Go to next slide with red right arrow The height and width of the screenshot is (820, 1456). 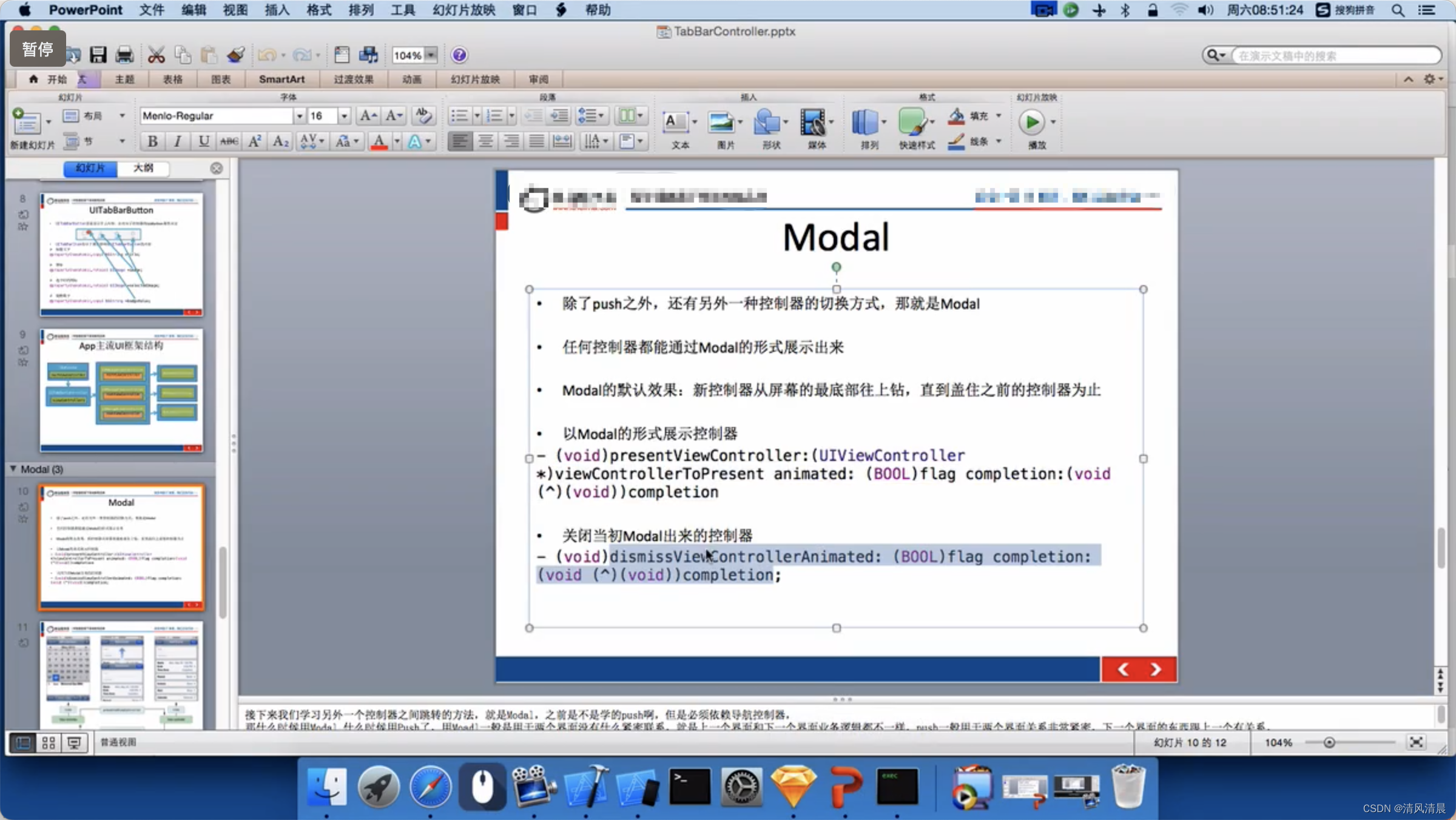1156,669
